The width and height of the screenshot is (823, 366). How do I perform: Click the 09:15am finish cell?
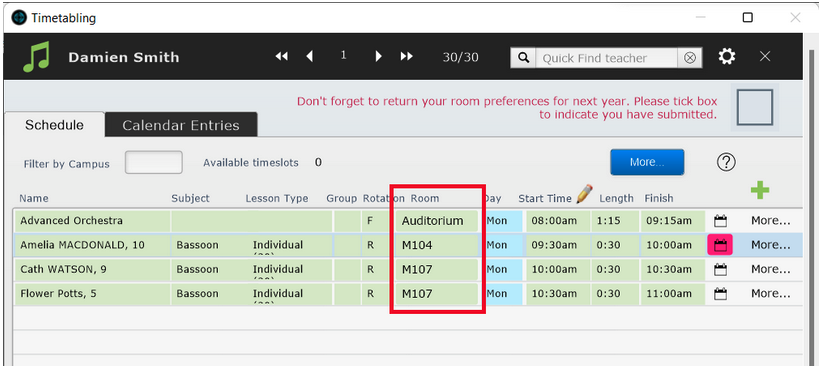pyautogui.click(x=672, y=221)
